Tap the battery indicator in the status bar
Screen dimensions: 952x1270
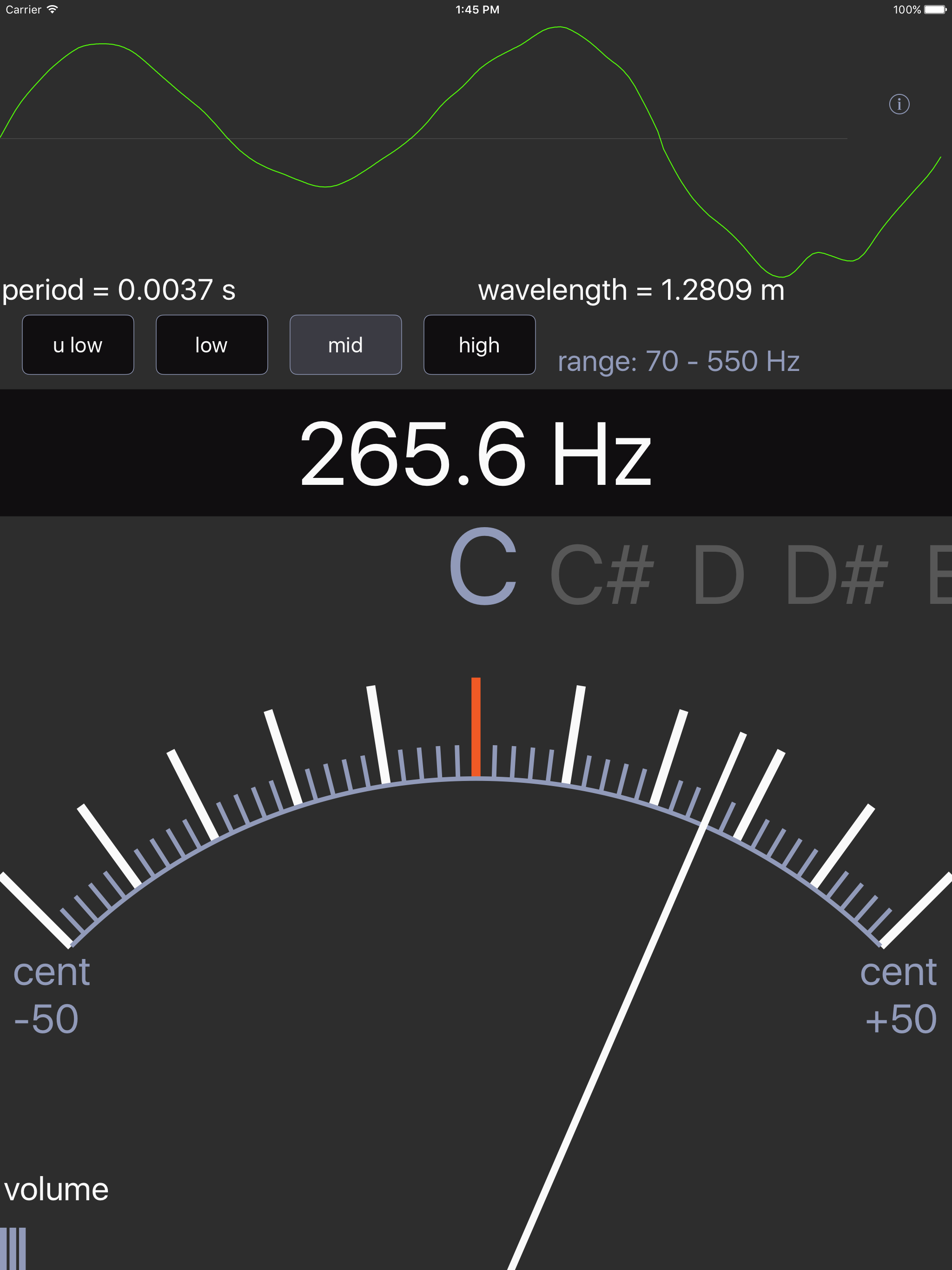(x=934, y=9)
